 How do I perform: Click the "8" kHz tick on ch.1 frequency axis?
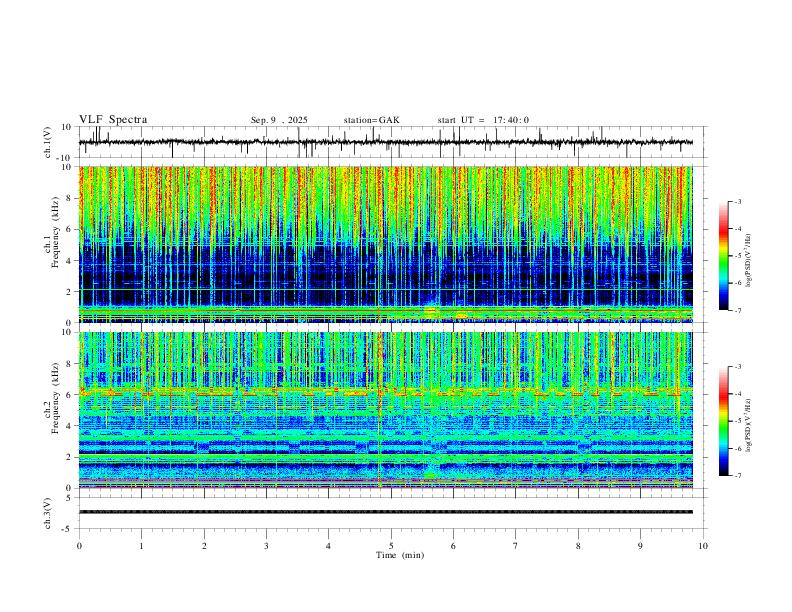[69, 198]
